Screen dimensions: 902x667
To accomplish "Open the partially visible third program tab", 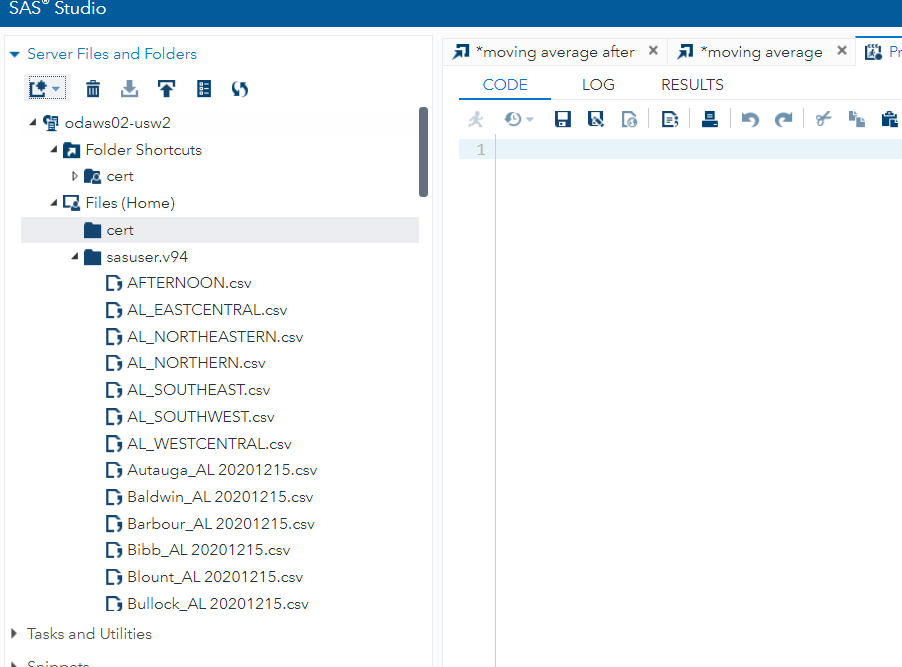I will 880,52.
